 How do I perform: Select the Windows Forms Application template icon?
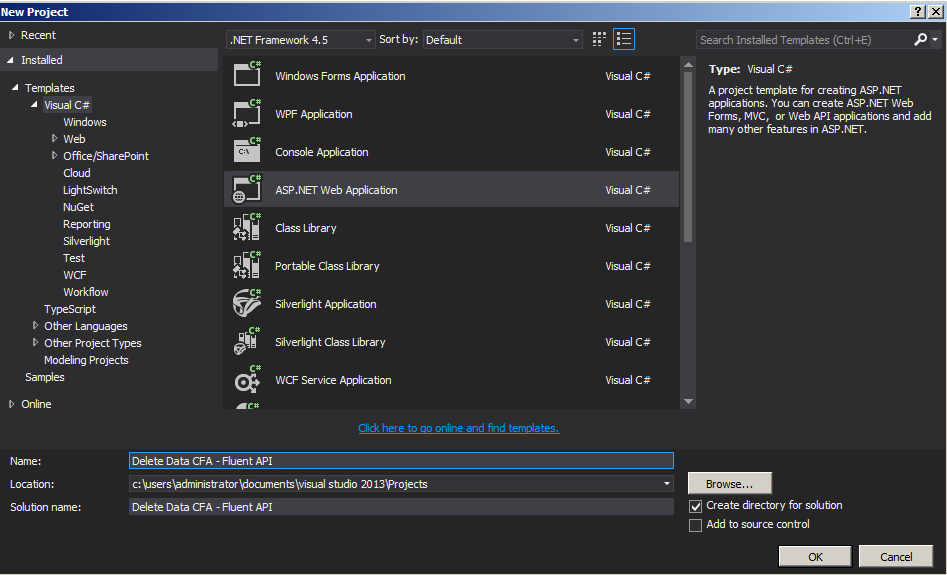pos(246,76)
